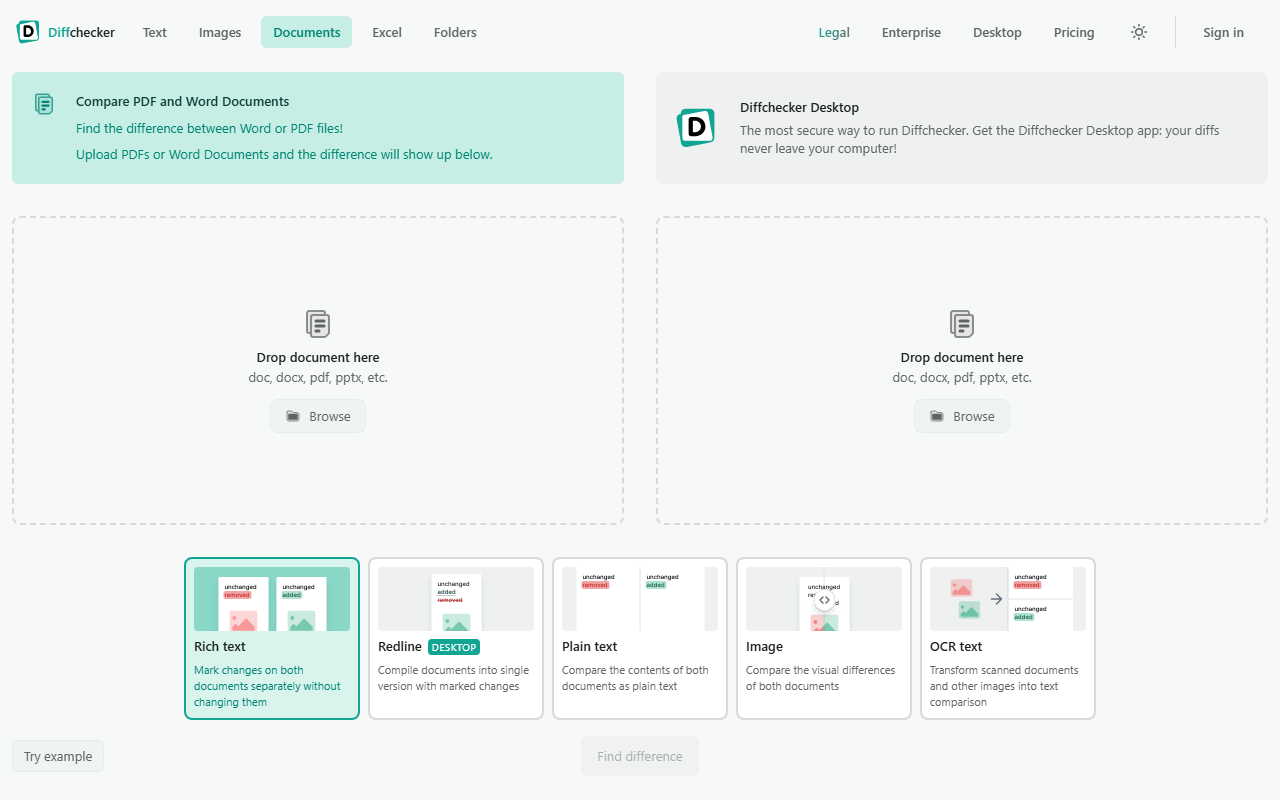1280x800 pixels.
Task: Click the left drop zone document icon
Action: click(318, 324)
